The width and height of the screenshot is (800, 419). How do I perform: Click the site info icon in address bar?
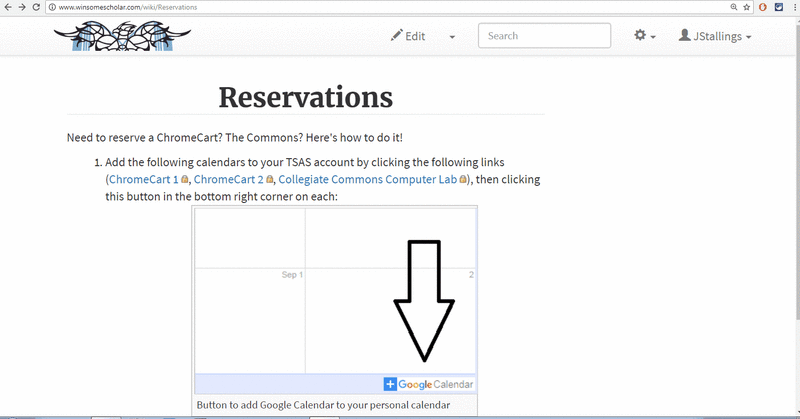click(x=52, y=7)
